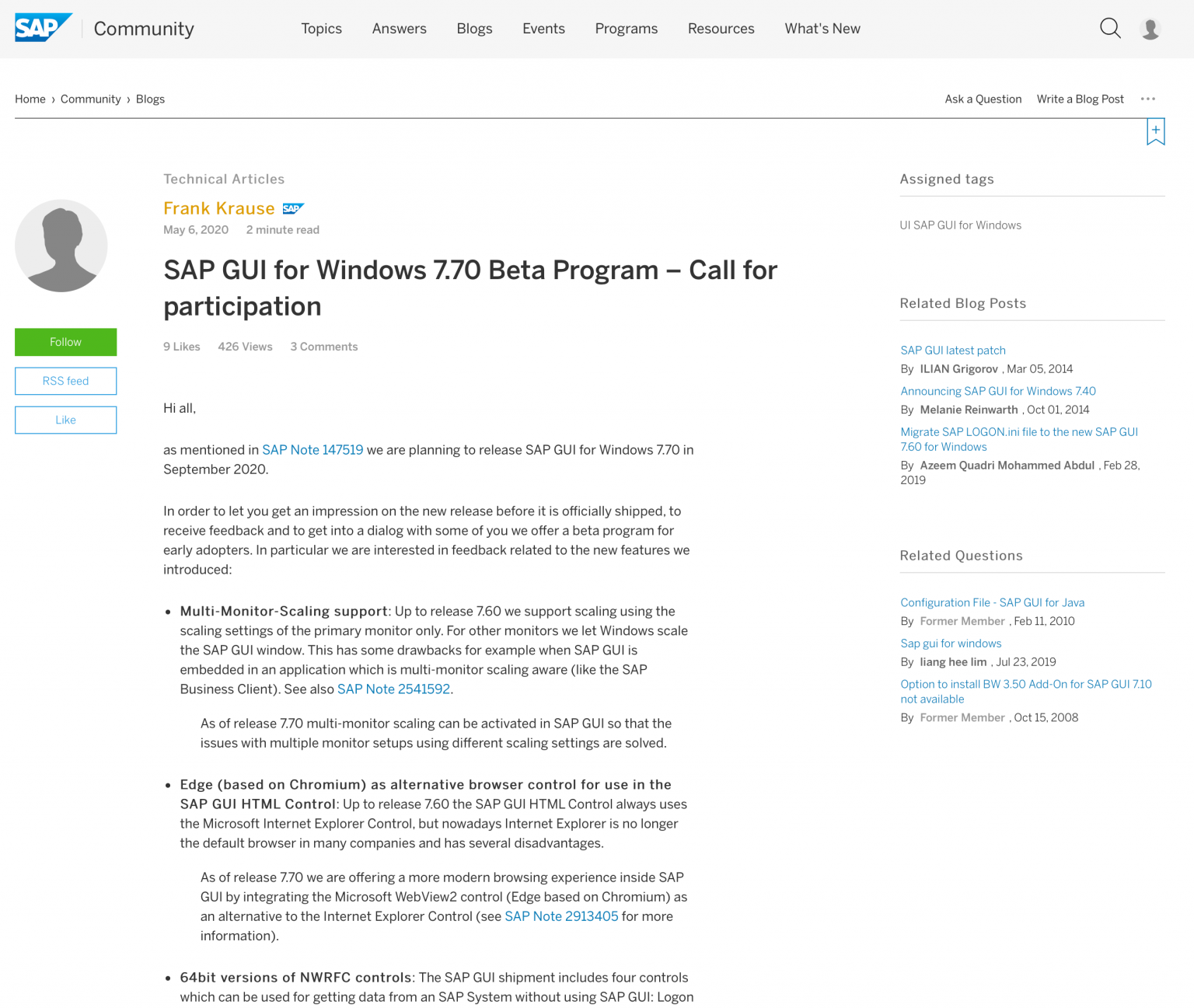Image resolution: width=1194 pixels, height=1008 pixels.
Task: Click the SAP Community logo
Action: pyautogui.click(x=43, y=27)
